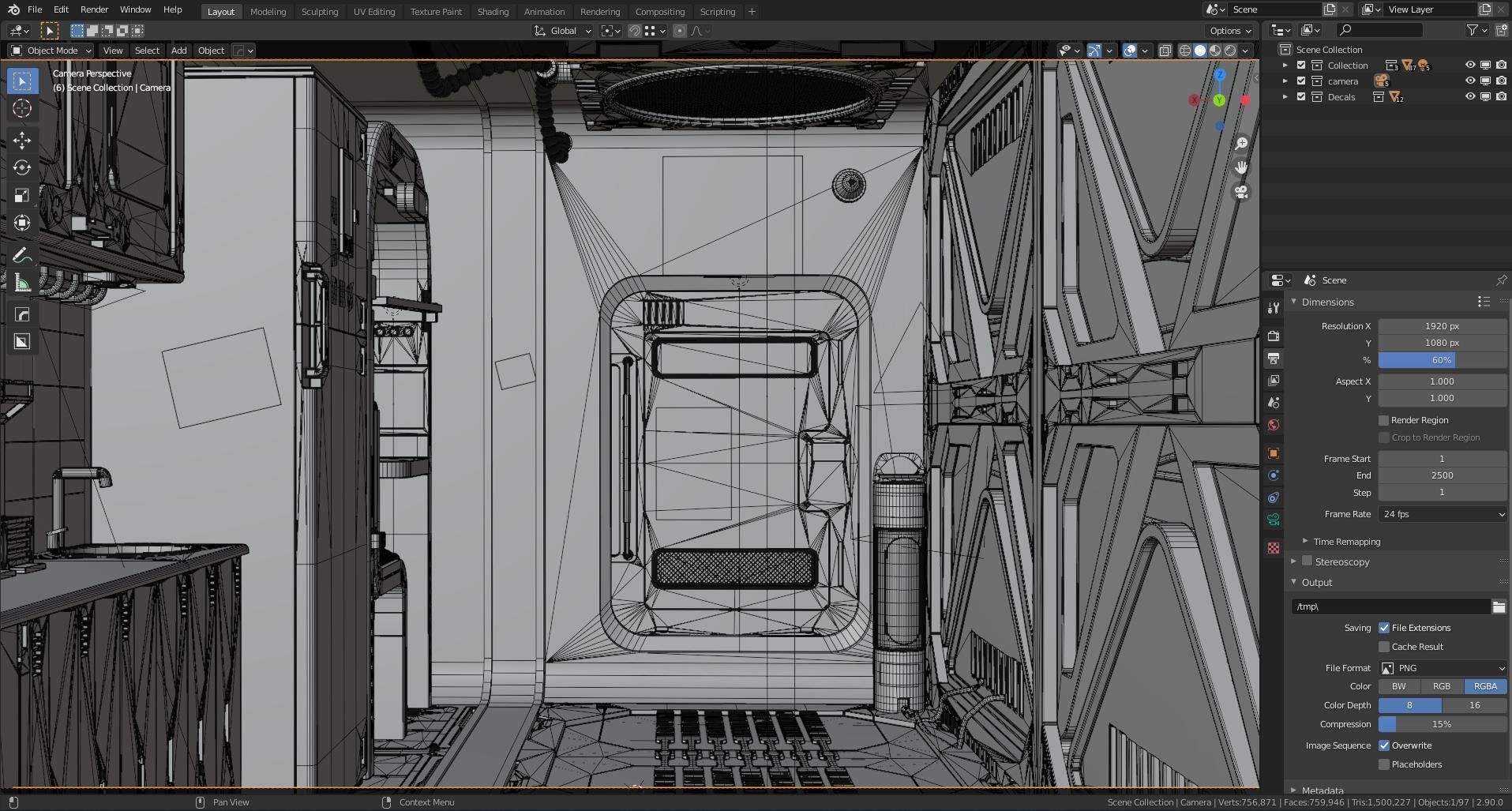Exclude the Collection row via its checkbox
This screenshot has height=811, width=1512.
coord(1301,66)
